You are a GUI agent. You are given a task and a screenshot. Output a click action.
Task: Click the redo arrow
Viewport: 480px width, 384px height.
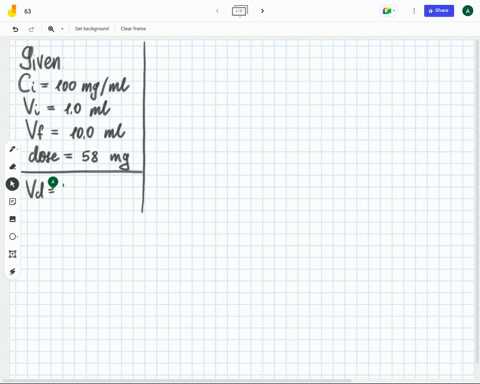click(x=31, y=29)
